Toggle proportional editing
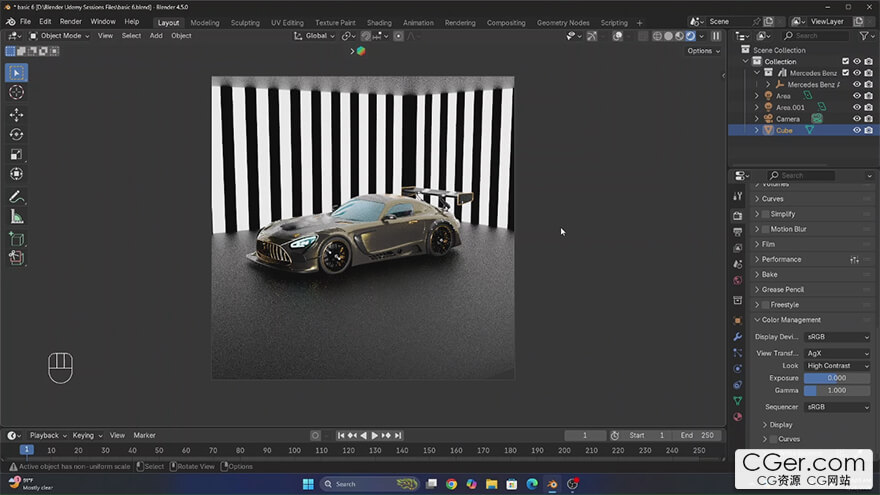Image resolution: width=880 pixels, height=495 pixels. [398, 36]
